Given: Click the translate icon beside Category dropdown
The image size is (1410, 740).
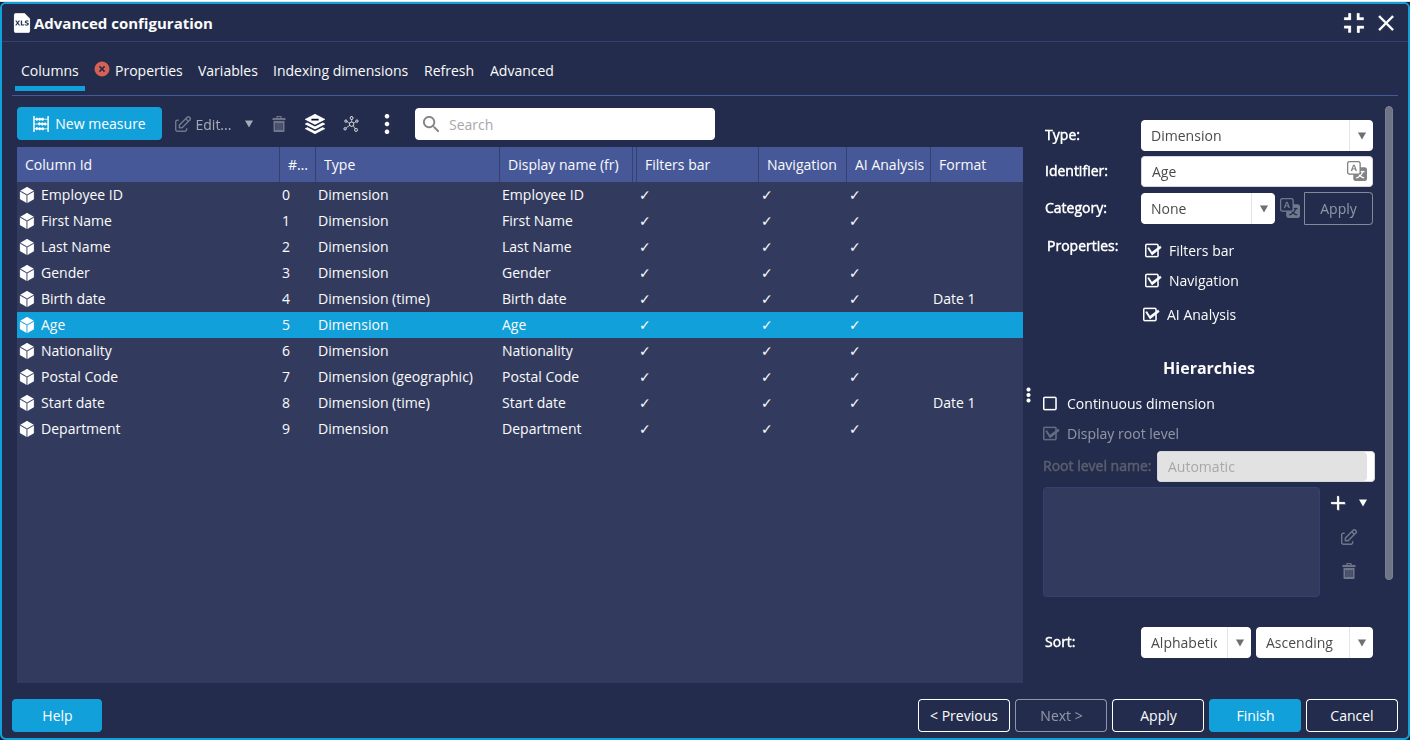Looking at the screenshot, I should click(1290, 208).
